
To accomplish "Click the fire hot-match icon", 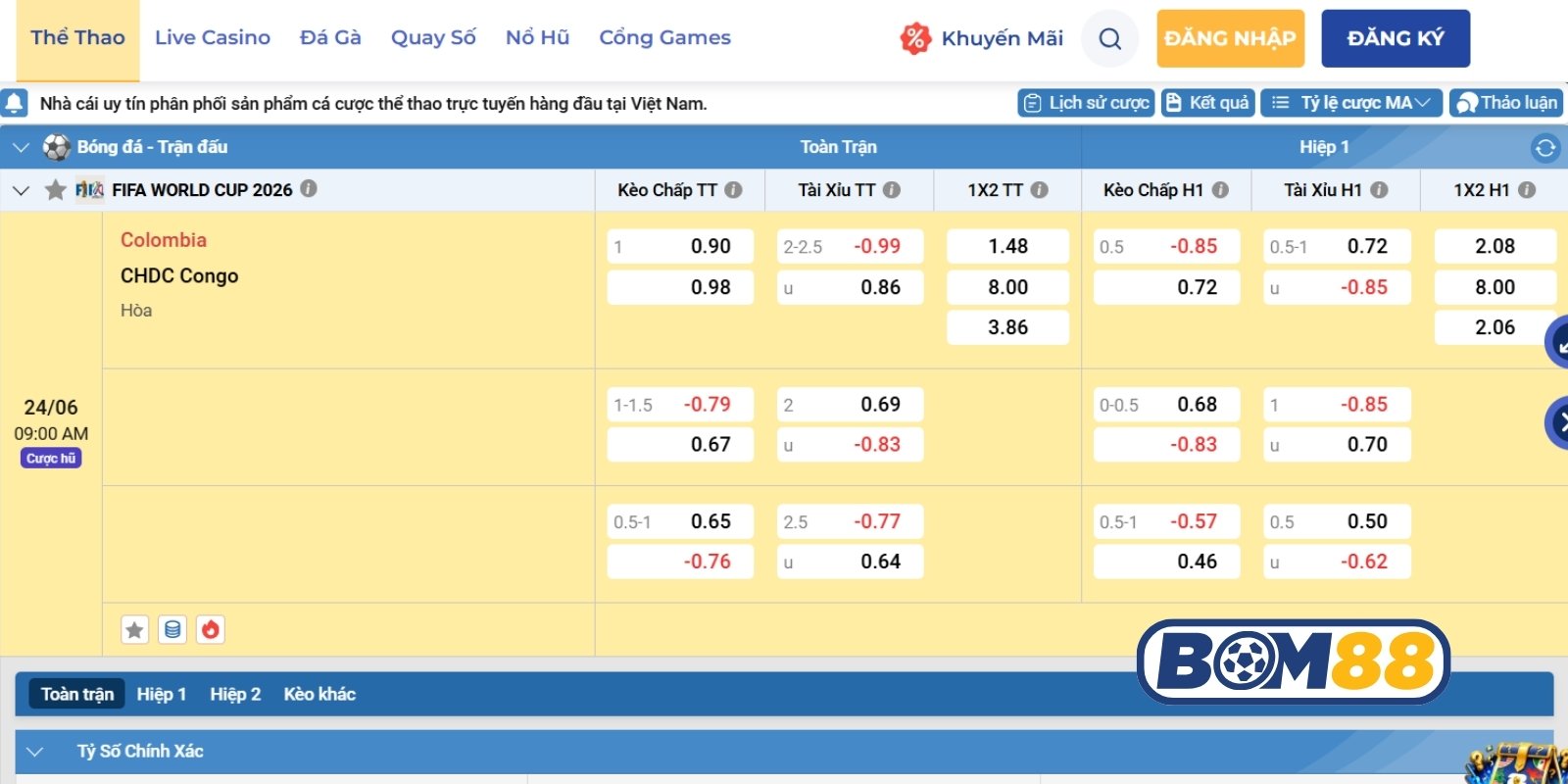I will pyautogui.click(x=210, y=629).
